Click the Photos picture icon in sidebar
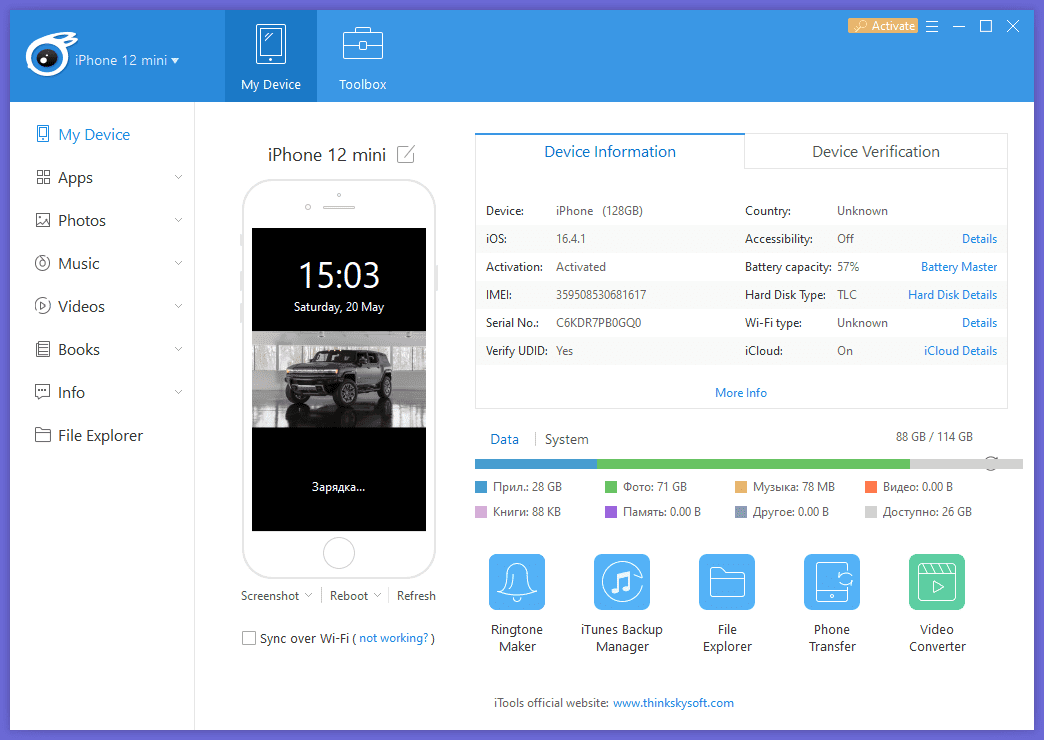This screenshot has width=1044, height=740. [x=43, y=220]
